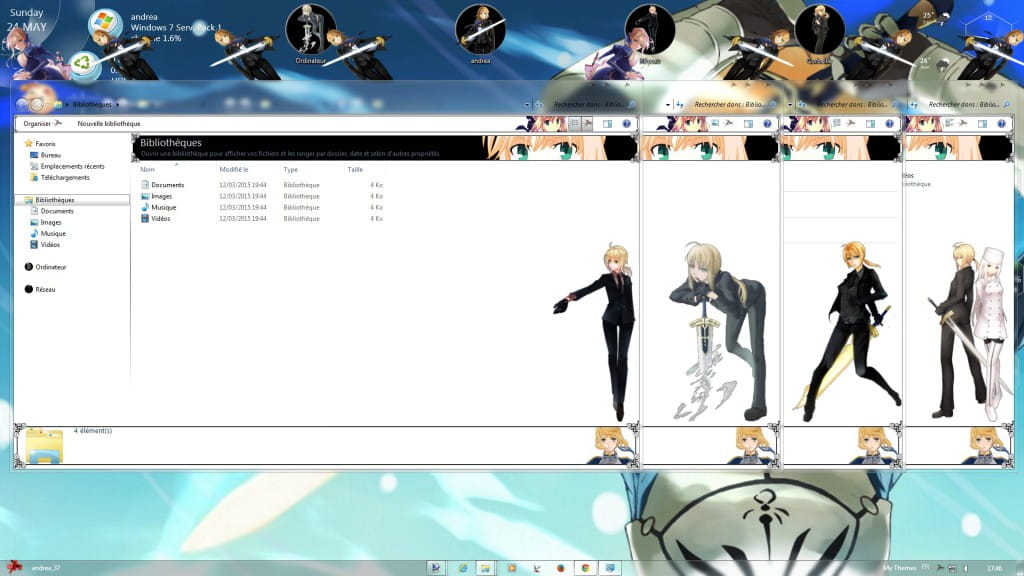This screenshot has height=576, width=1024.
Task: Click the Help icon on the Explorer toolbar
Action: 625,123
